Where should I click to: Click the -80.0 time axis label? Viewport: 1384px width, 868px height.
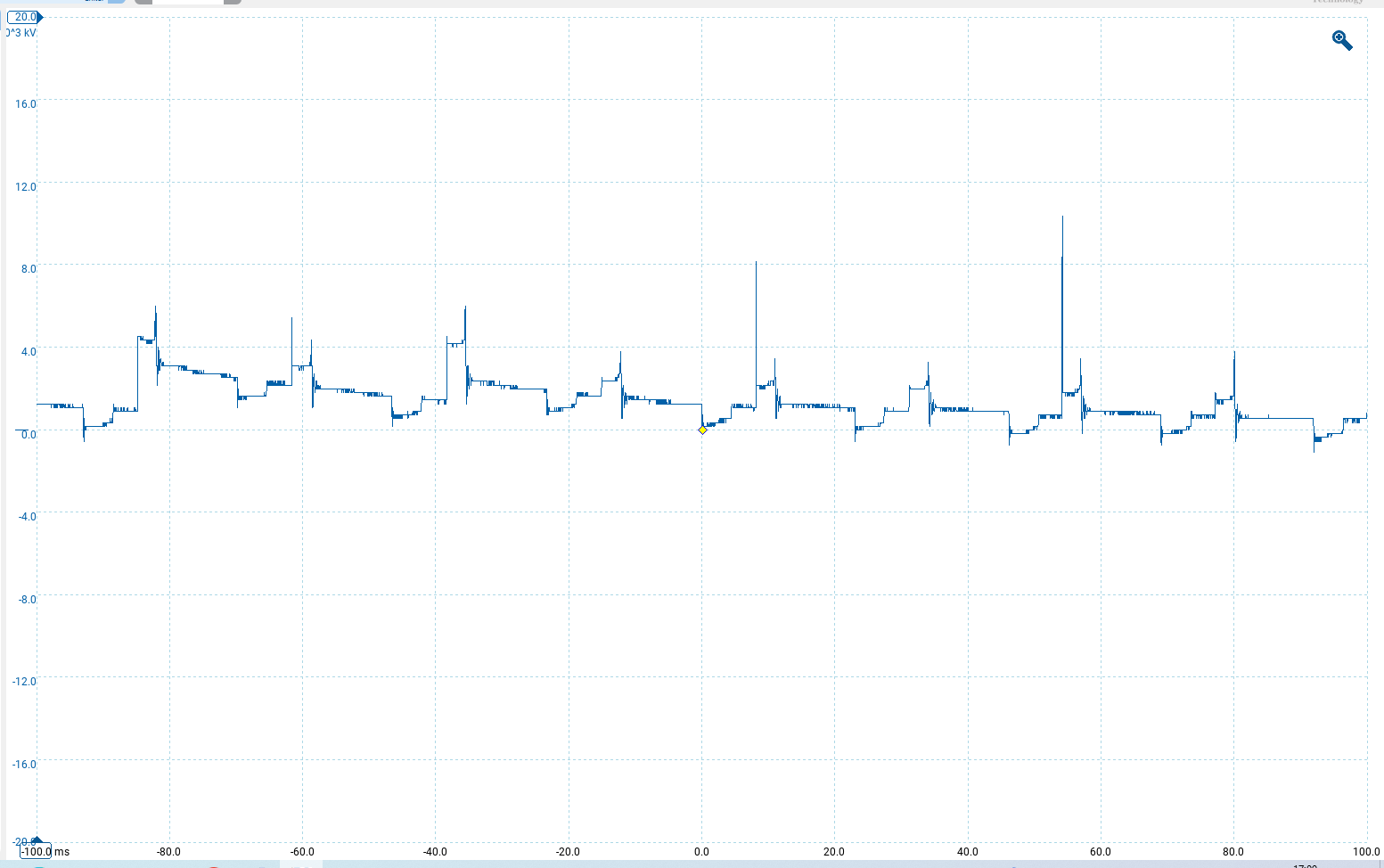point(168,852)
